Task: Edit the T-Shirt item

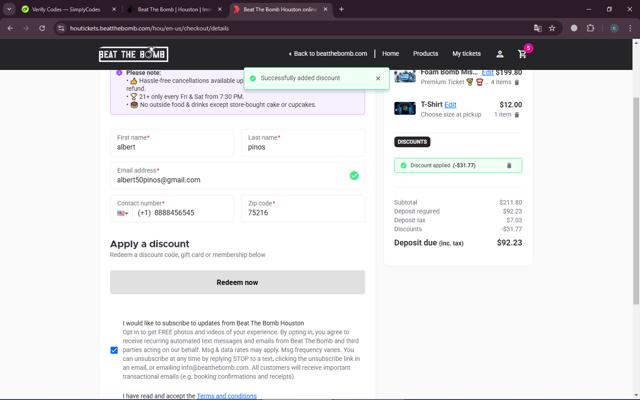Action: (450, 105)
